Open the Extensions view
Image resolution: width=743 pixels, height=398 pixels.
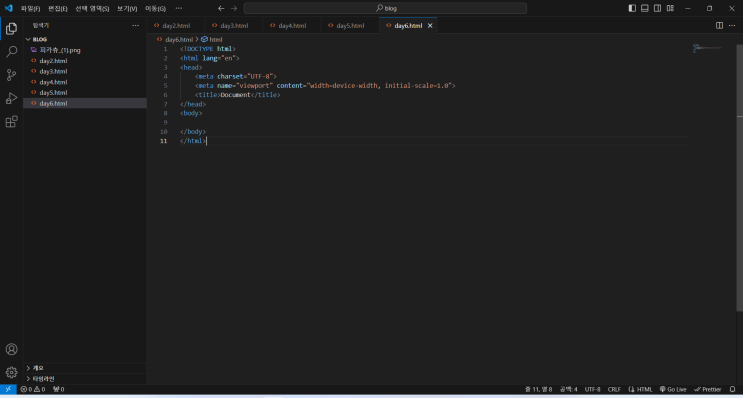(x=11, y=122)
